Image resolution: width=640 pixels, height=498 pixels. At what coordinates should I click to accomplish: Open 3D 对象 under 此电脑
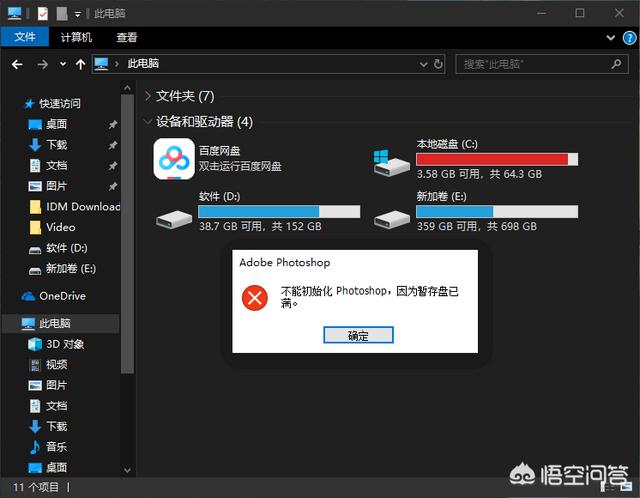pos(64,344)
